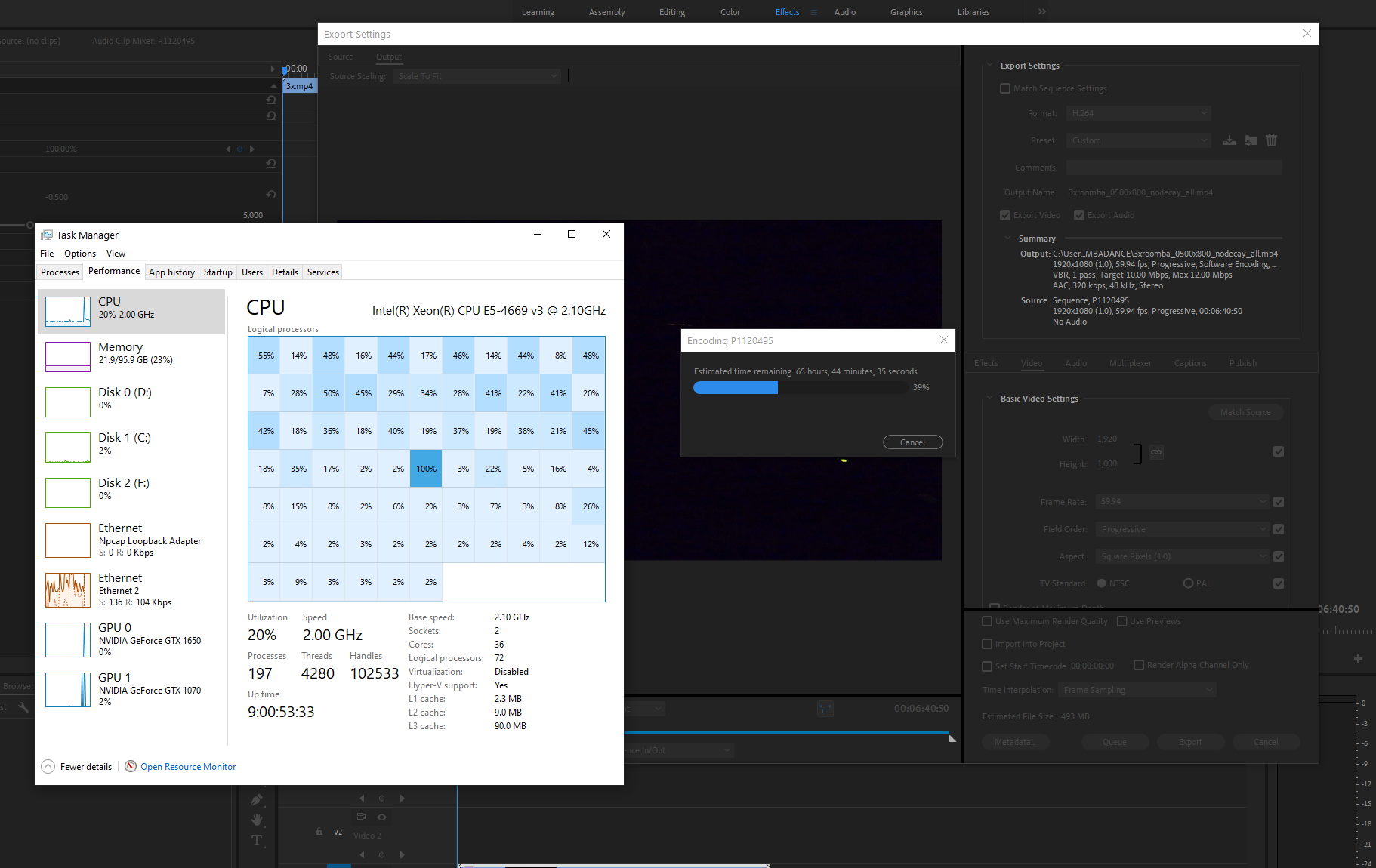Open the workspace overflow double-chevron menu
Screen dimensions: 1376x868
tap(1042, 11)
